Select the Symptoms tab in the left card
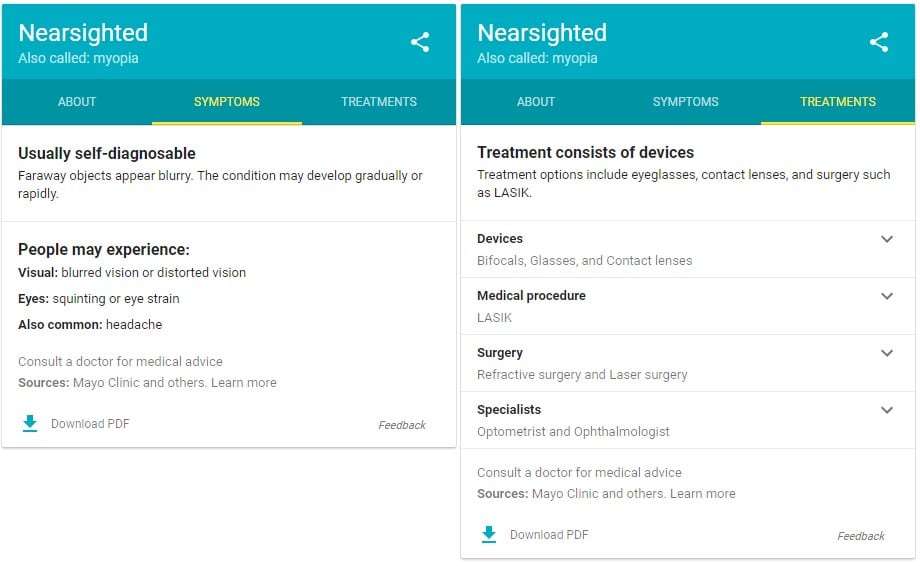The width and height of the screenshot is (920, 566). pyautogui.click(x=227, y=102)
